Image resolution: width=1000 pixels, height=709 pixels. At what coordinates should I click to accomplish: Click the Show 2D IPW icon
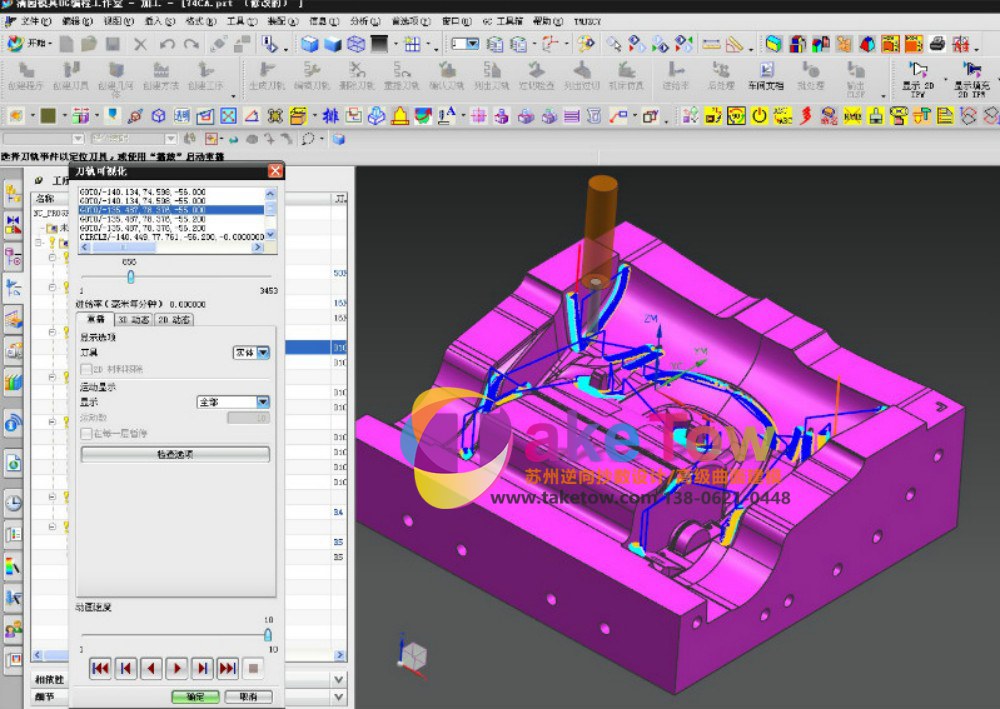click(x=918, y=78)
